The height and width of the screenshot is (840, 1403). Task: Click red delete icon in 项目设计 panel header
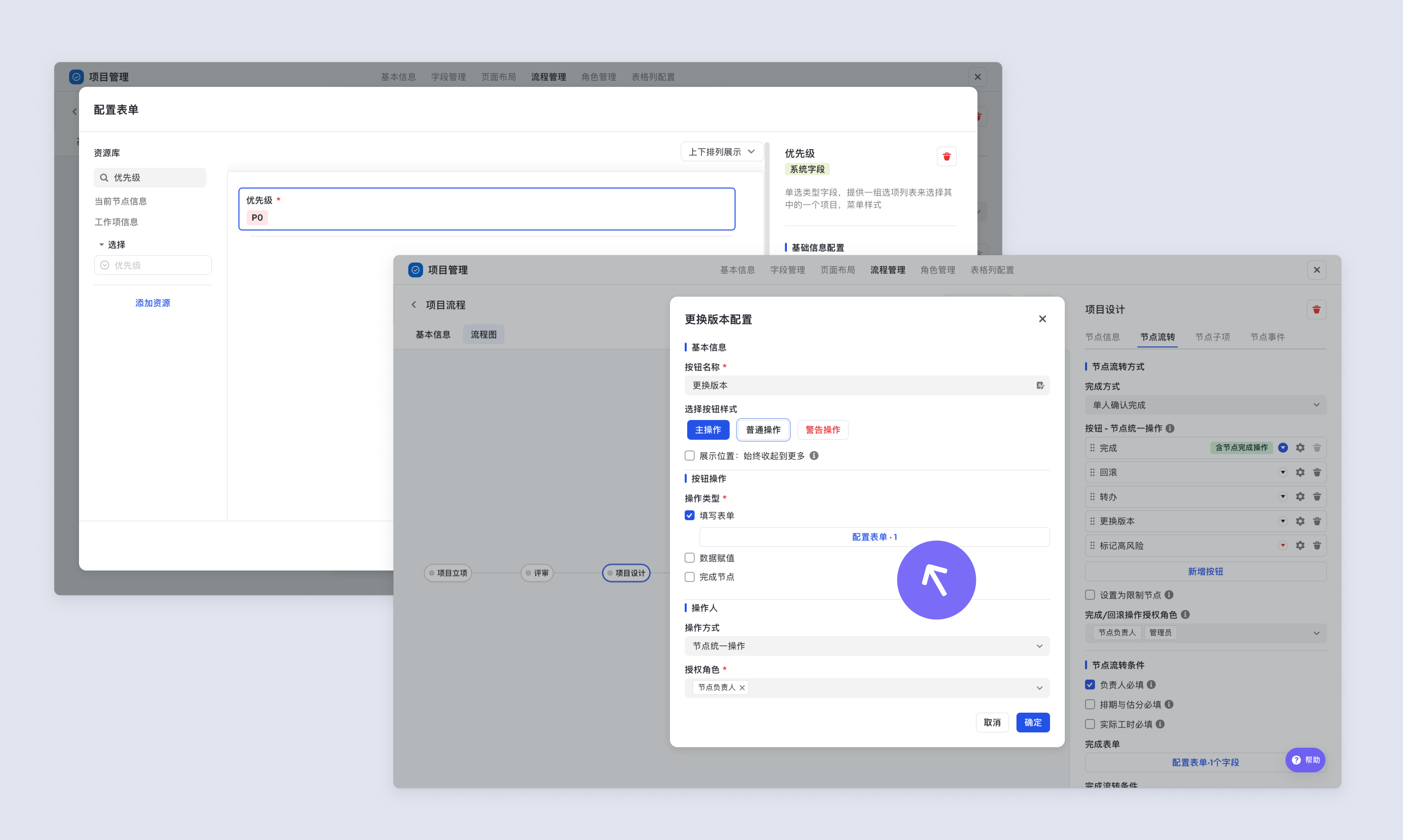1316,310
